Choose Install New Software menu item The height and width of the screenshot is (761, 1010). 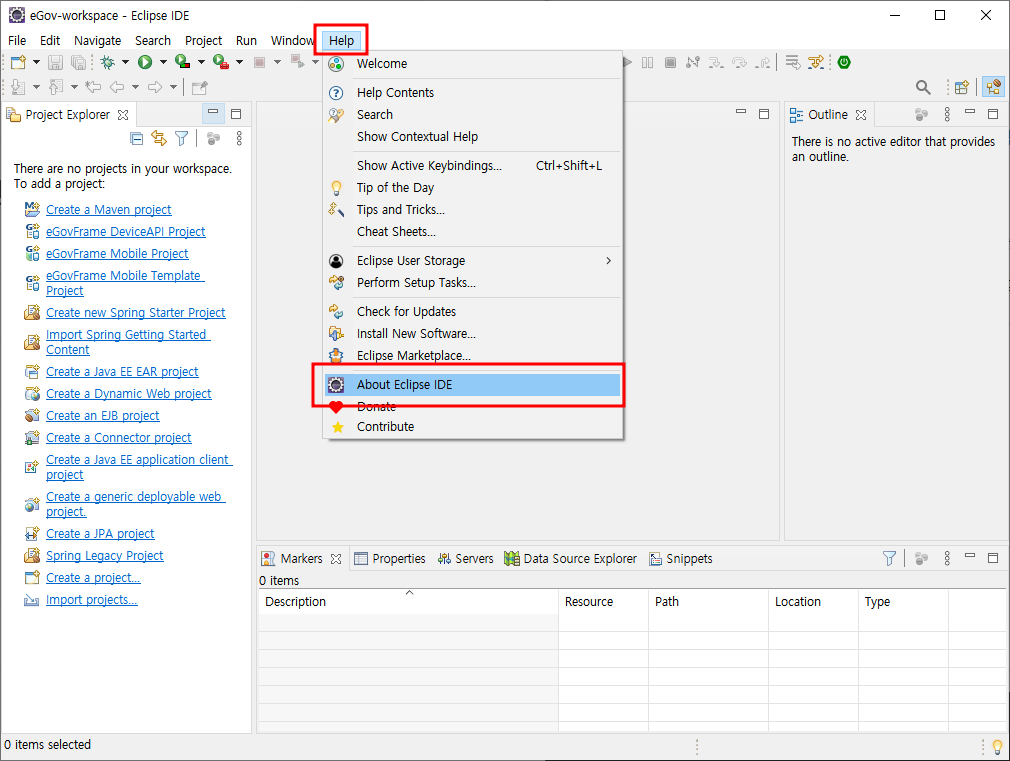(473, 334)
